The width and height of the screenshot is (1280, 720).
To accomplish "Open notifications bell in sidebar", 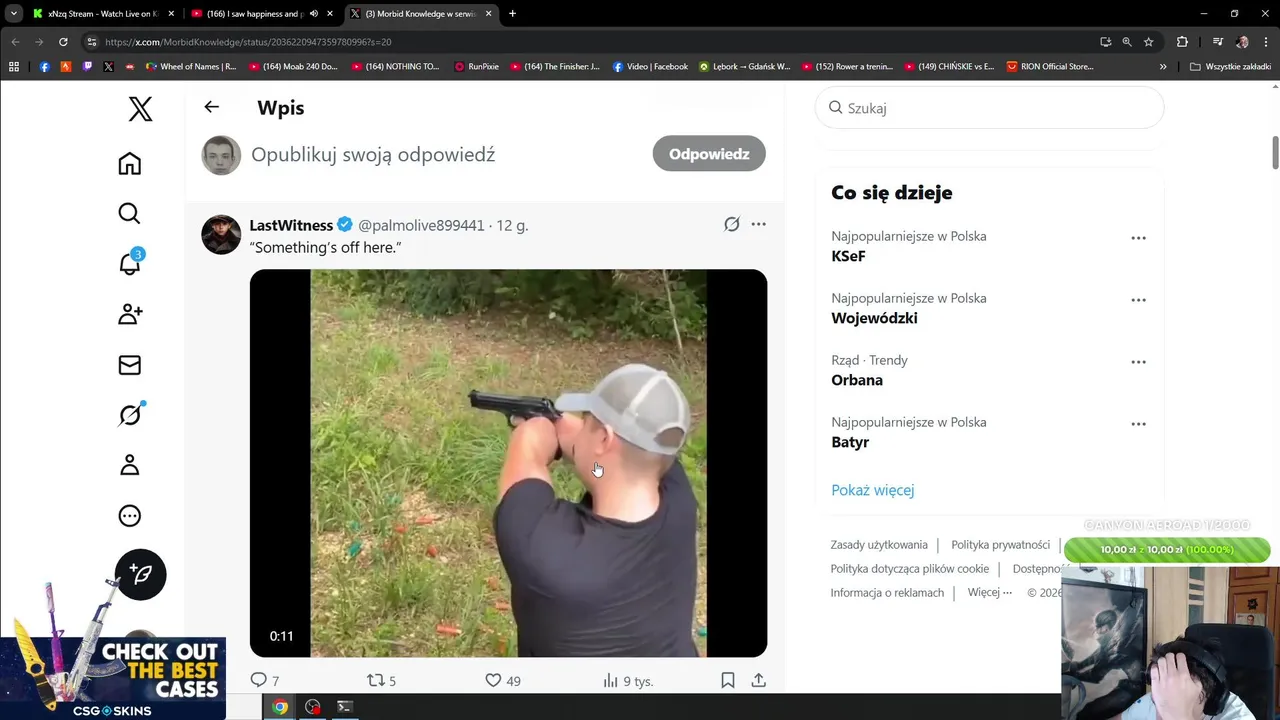I will point(130,262).
